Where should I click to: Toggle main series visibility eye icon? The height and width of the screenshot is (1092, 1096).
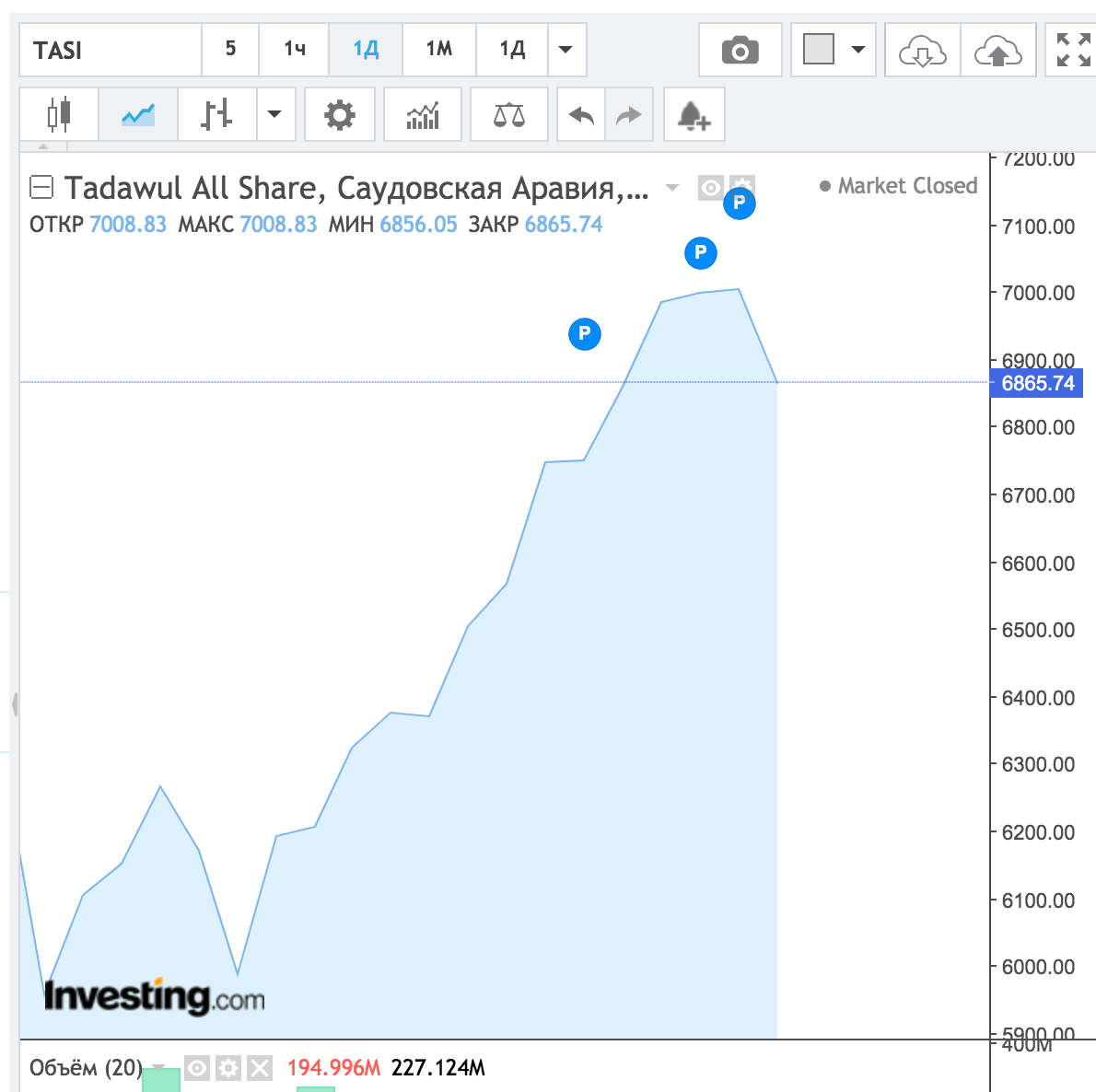click(711, 187)
